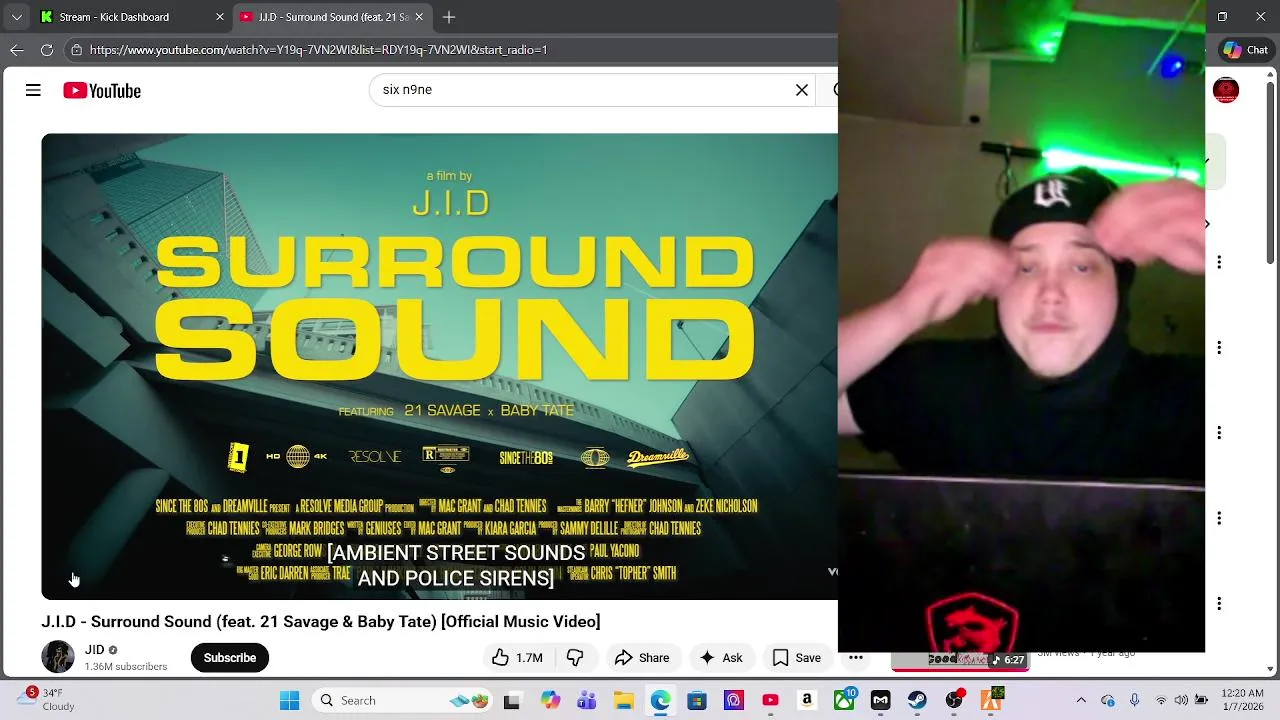Dislike the Surround Sound video
1280x720 pixels.
pyautogui.click(x=575, y=657)
